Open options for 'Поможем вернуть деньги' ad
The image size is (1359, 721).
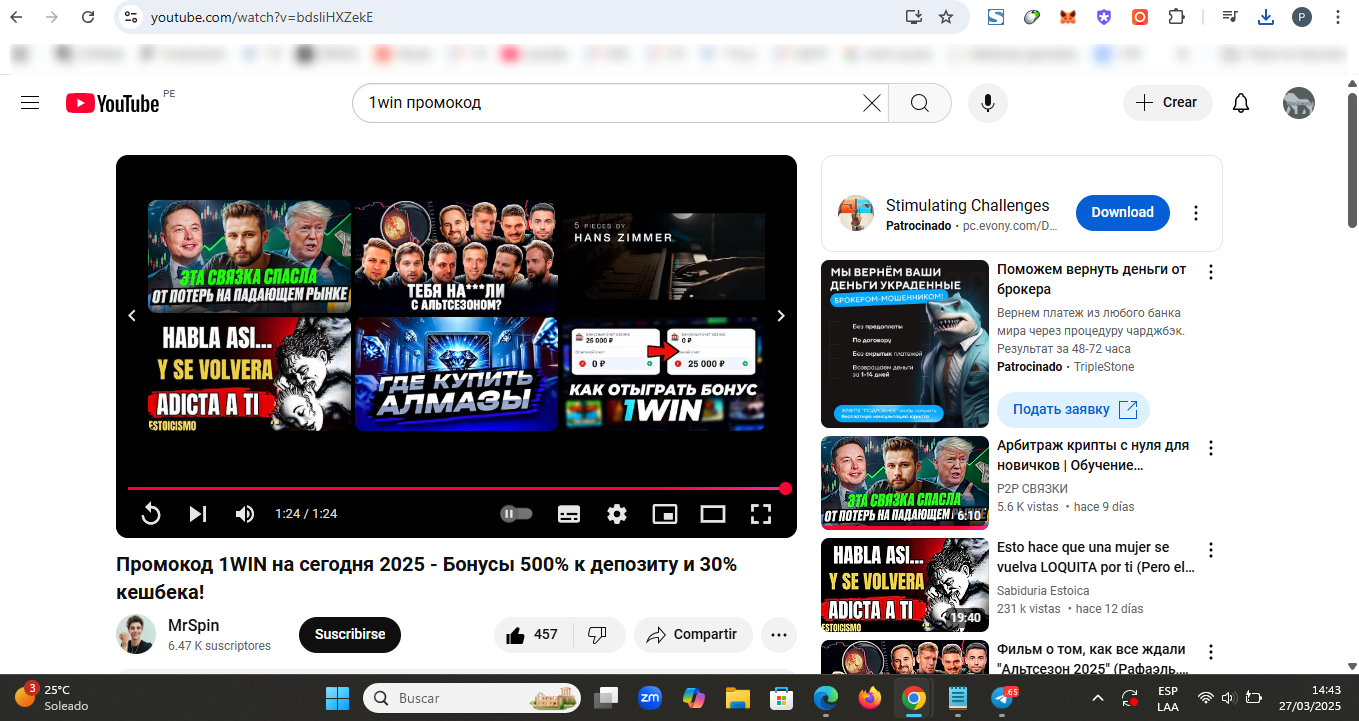1211,272
